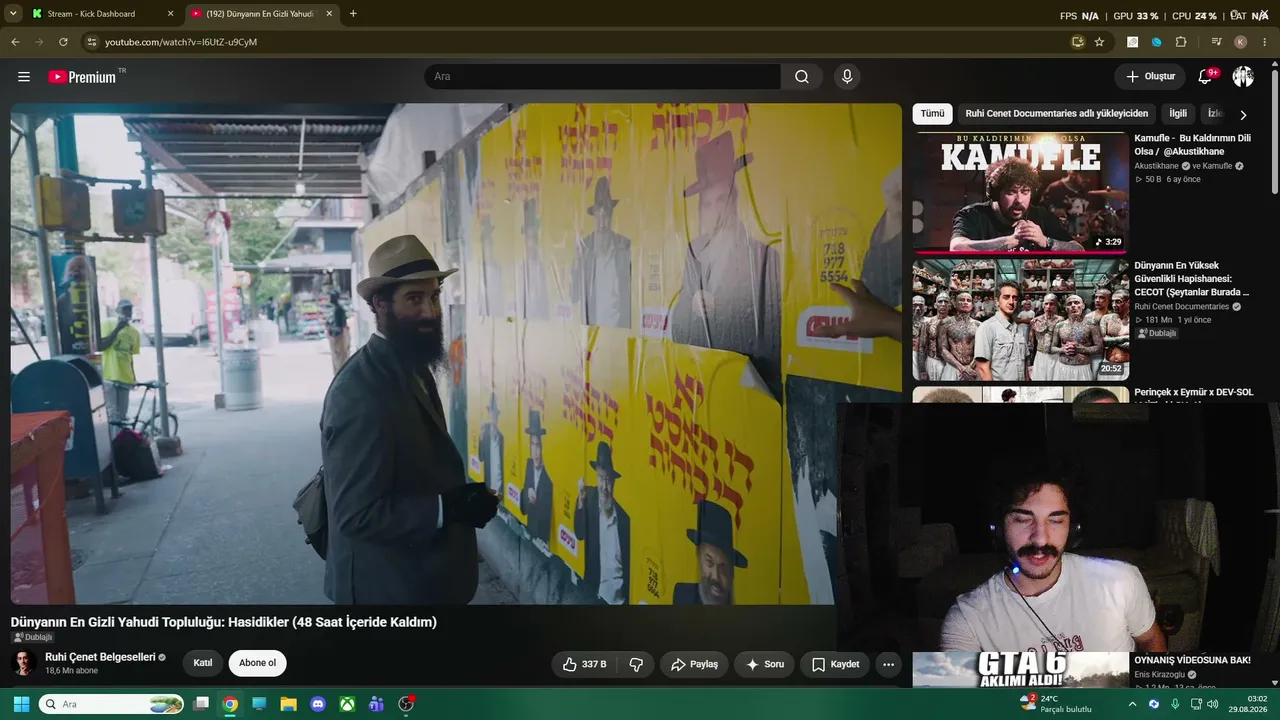Click the YouTube search magnifier button
1280x720 pixels.
pyautogui.click(x=802, y=77)
